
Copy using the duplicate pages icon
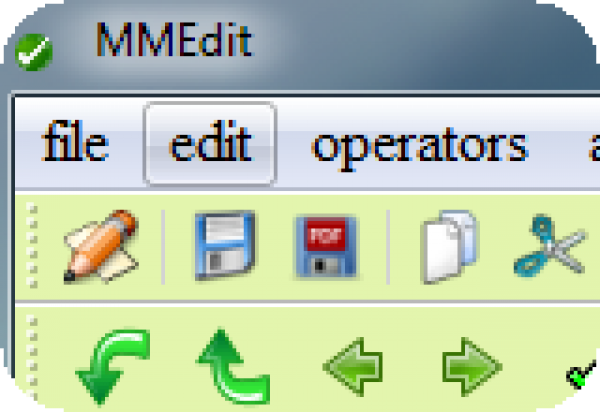[450, 247]
